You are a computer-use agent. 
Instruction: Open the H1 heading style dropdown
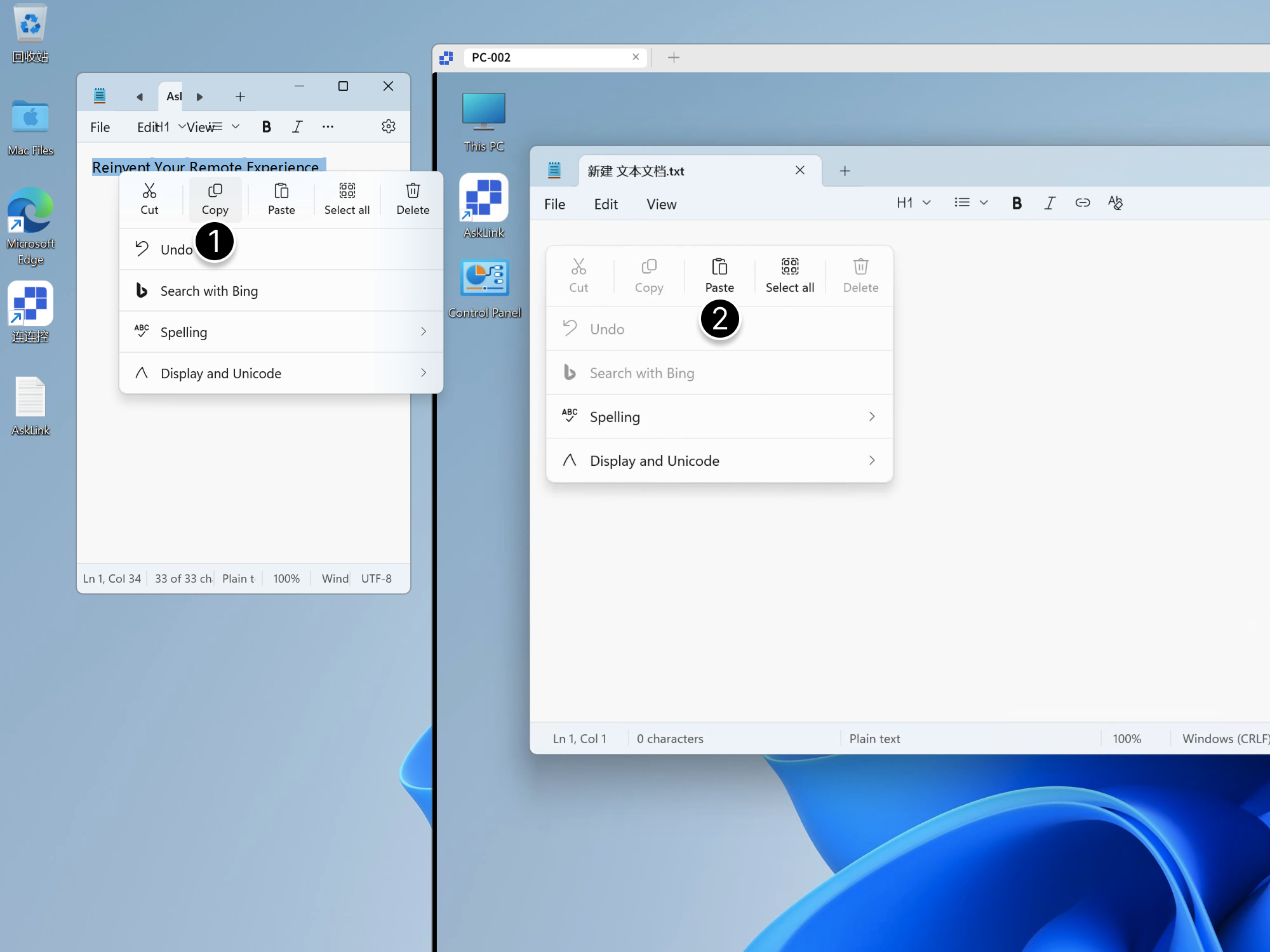(x=913, y=202)
